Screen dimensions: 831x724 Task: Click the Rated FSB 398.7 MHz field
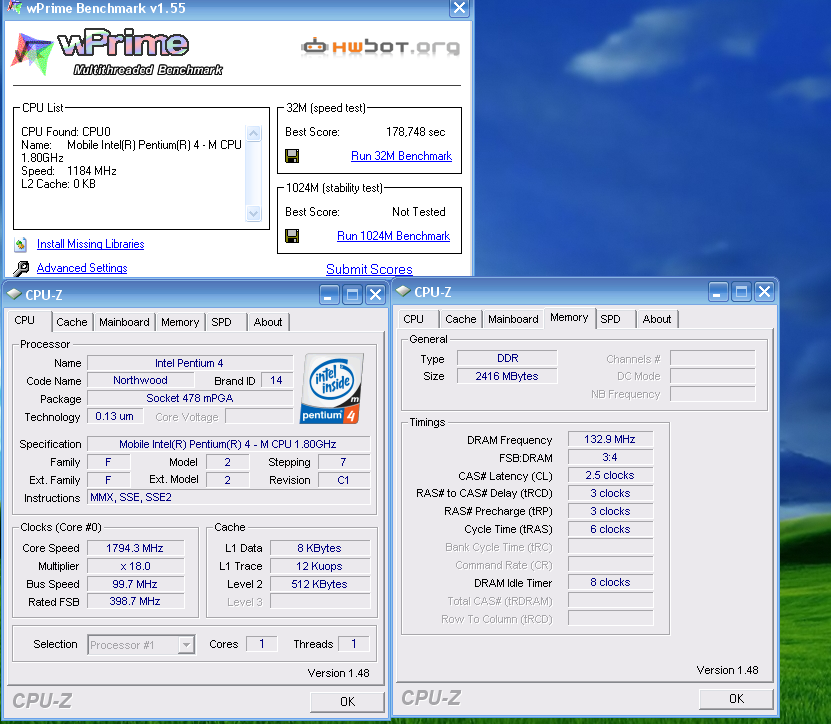[x=135, y=601]
